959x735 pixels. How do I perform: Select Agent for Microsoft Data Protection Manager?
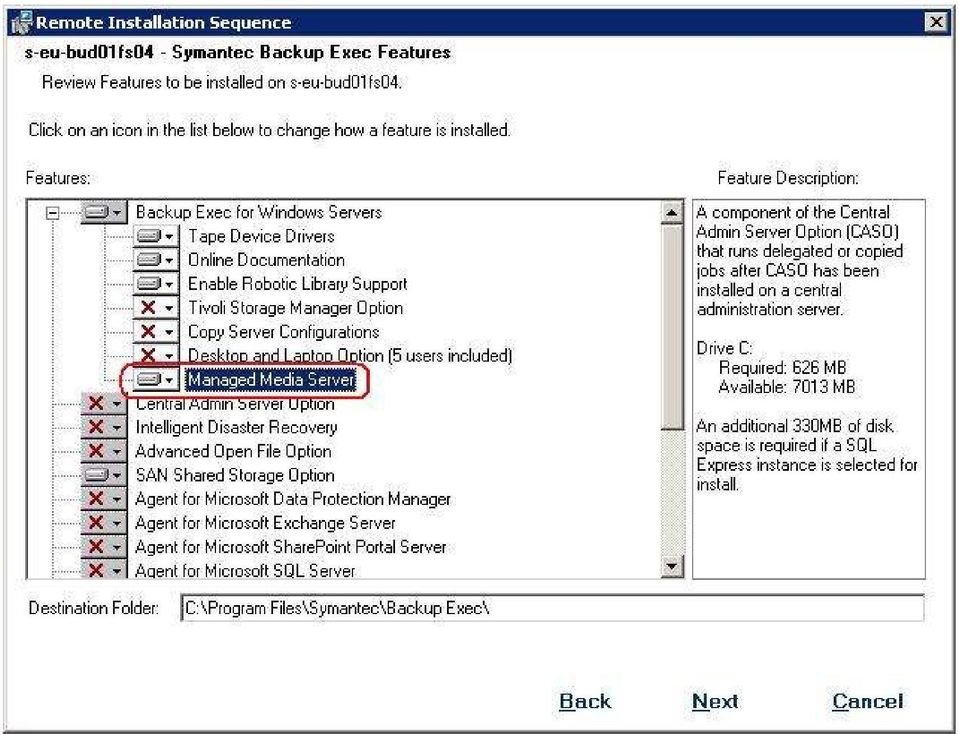click(x=293, y=499)
